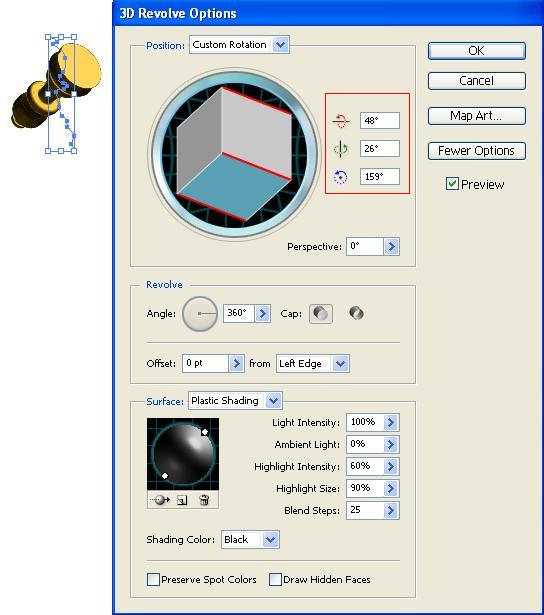
Task: Delete the selected light with trash icon
Action: [x=204, y=500]
